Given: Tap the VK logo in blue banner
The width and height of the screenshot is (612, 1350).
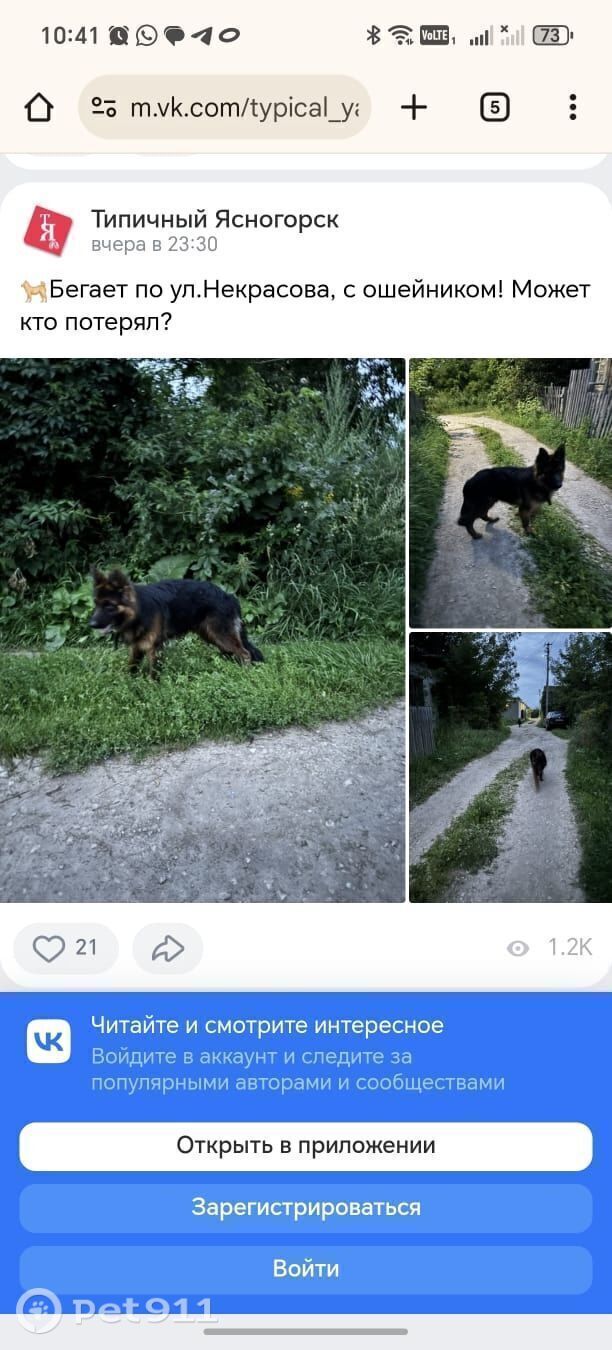Looking at the screenshot, I should pyautogui.click(x=49, y=1042).
